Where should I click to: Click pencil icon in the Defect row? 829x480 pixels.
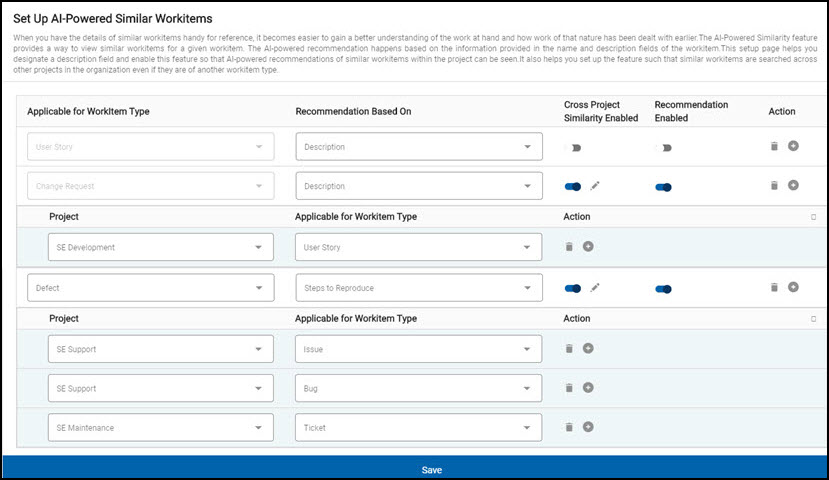click(x=595, y=288)
